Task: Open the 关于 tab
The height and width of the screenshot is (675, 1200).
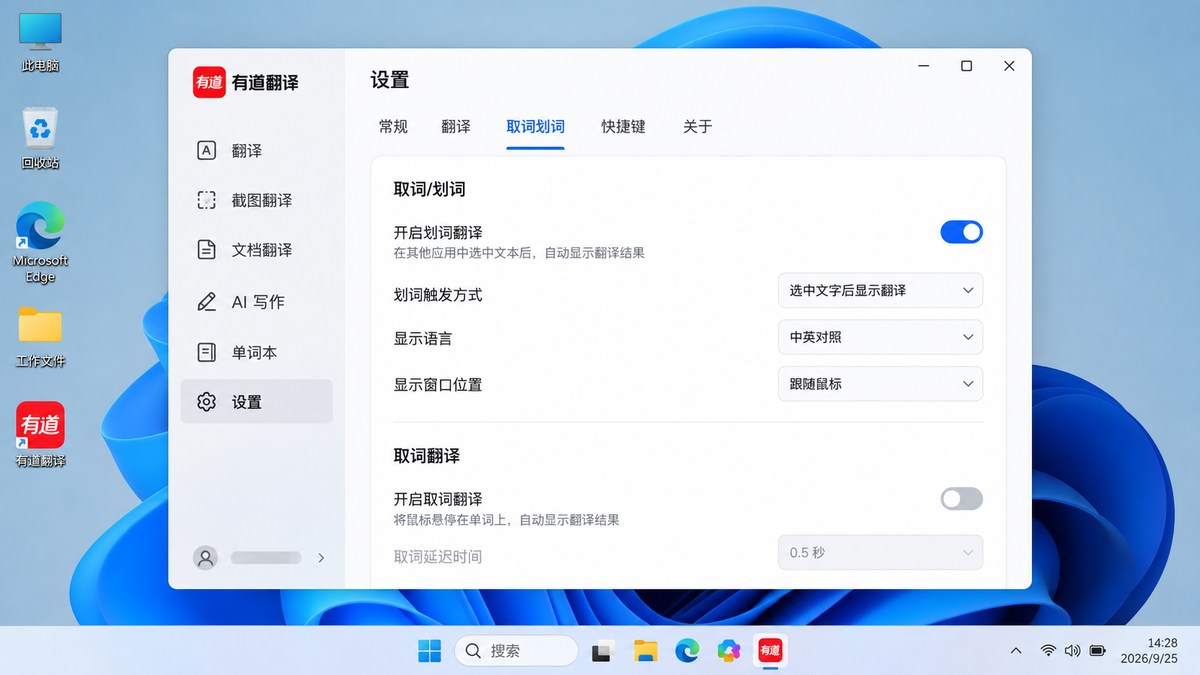Action: tap(697, 126)
